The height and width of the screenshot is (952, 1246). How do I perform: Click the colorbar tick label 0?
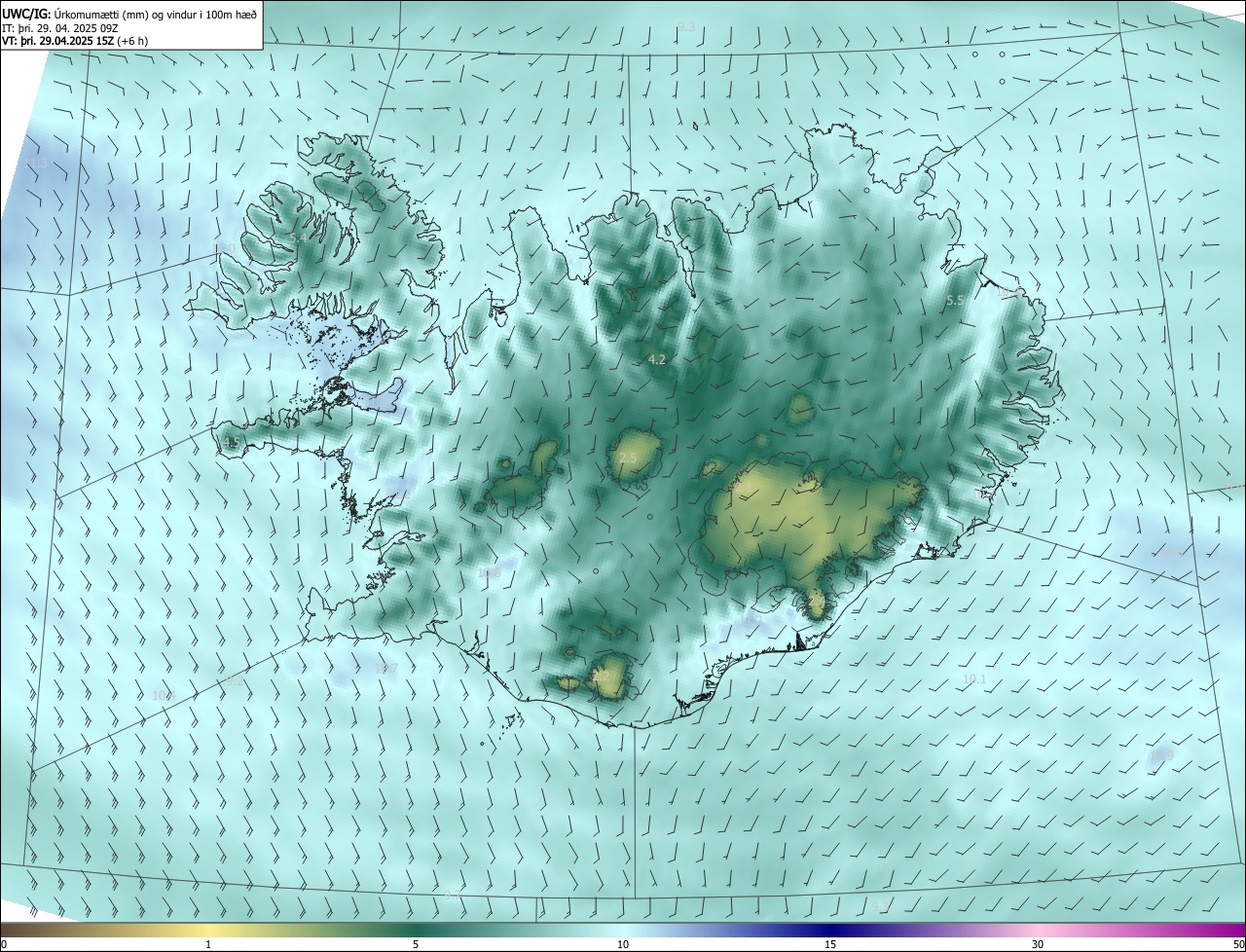pos(4,944)
